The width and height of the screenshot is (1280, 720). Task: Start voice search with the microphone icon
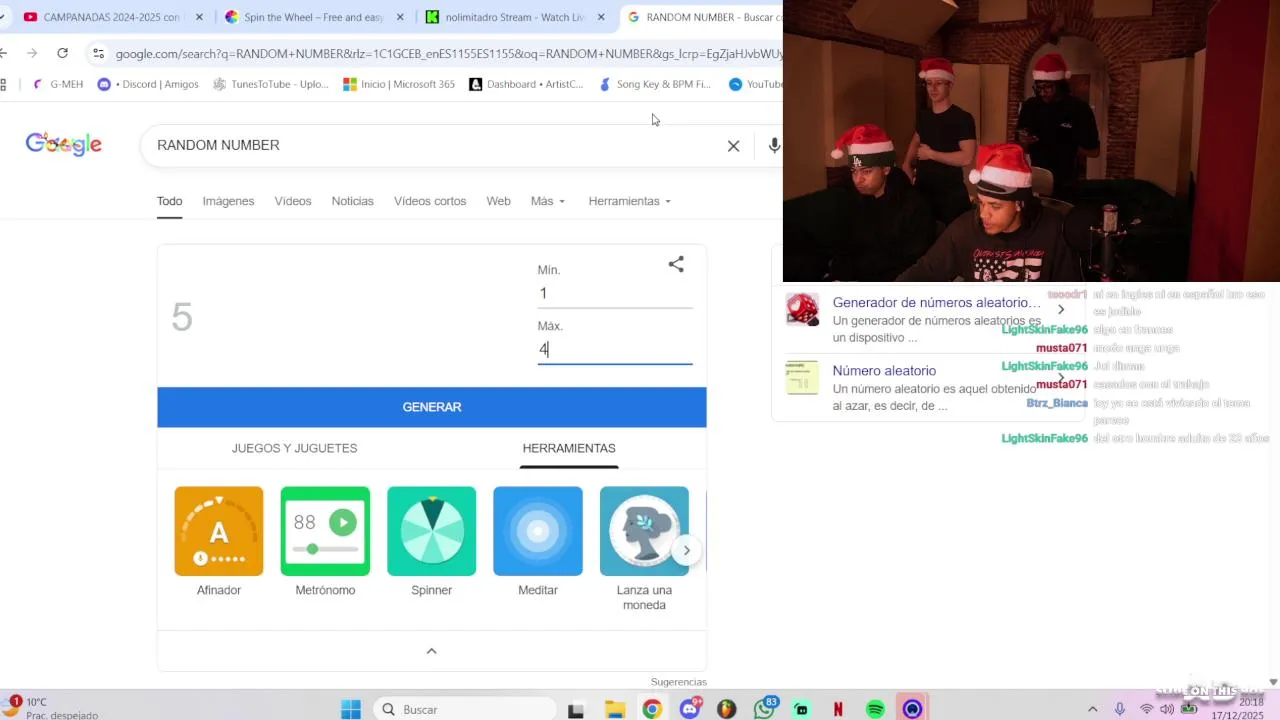pyautogui.click(x=774, y=146)
